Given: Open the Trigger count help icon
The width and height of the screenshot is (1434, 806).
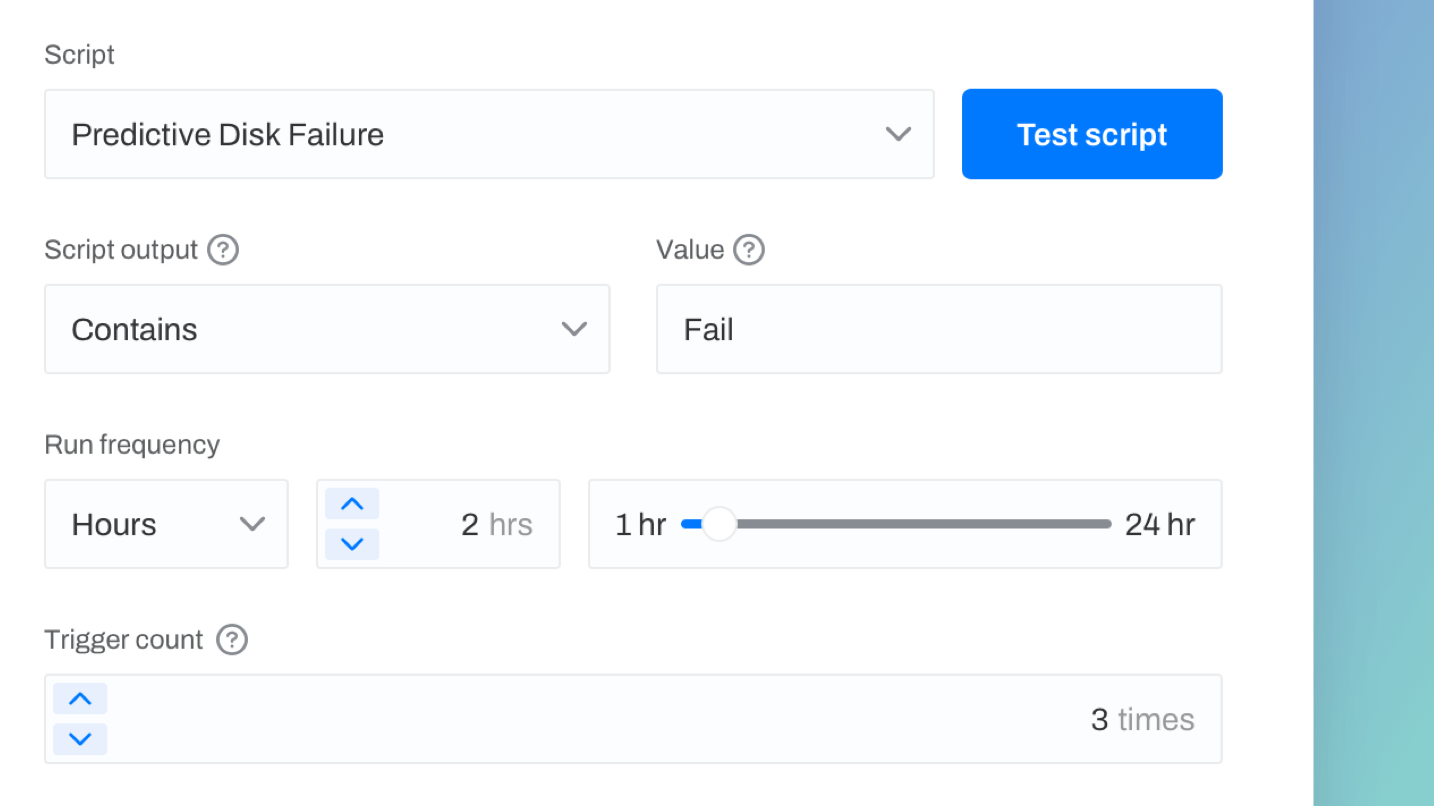Looking at the screenshot, I should pyautogui.click(x=231, y=640).
